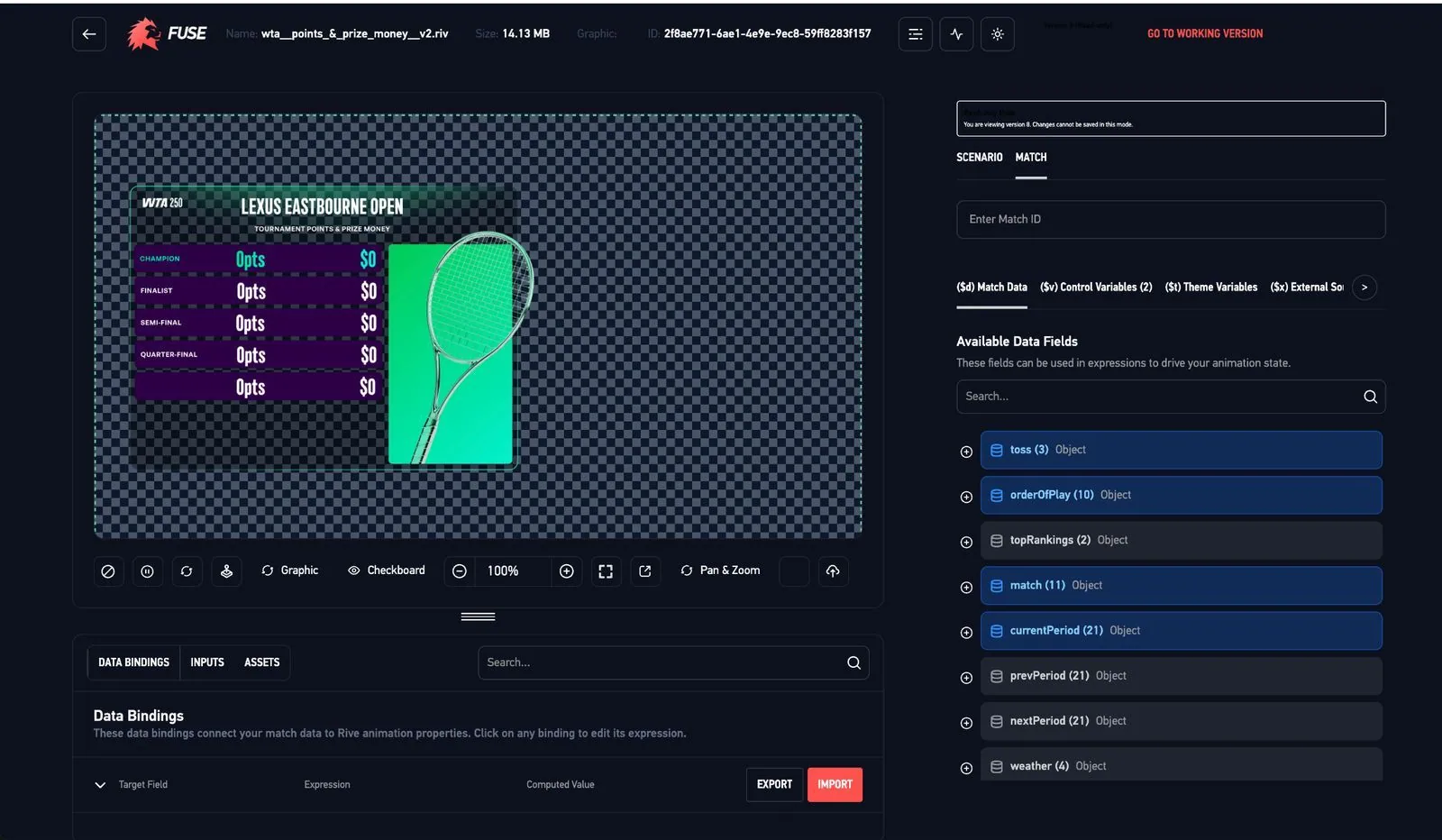
Task: Select the MATCH tab
Action: tap(1031, 158)
